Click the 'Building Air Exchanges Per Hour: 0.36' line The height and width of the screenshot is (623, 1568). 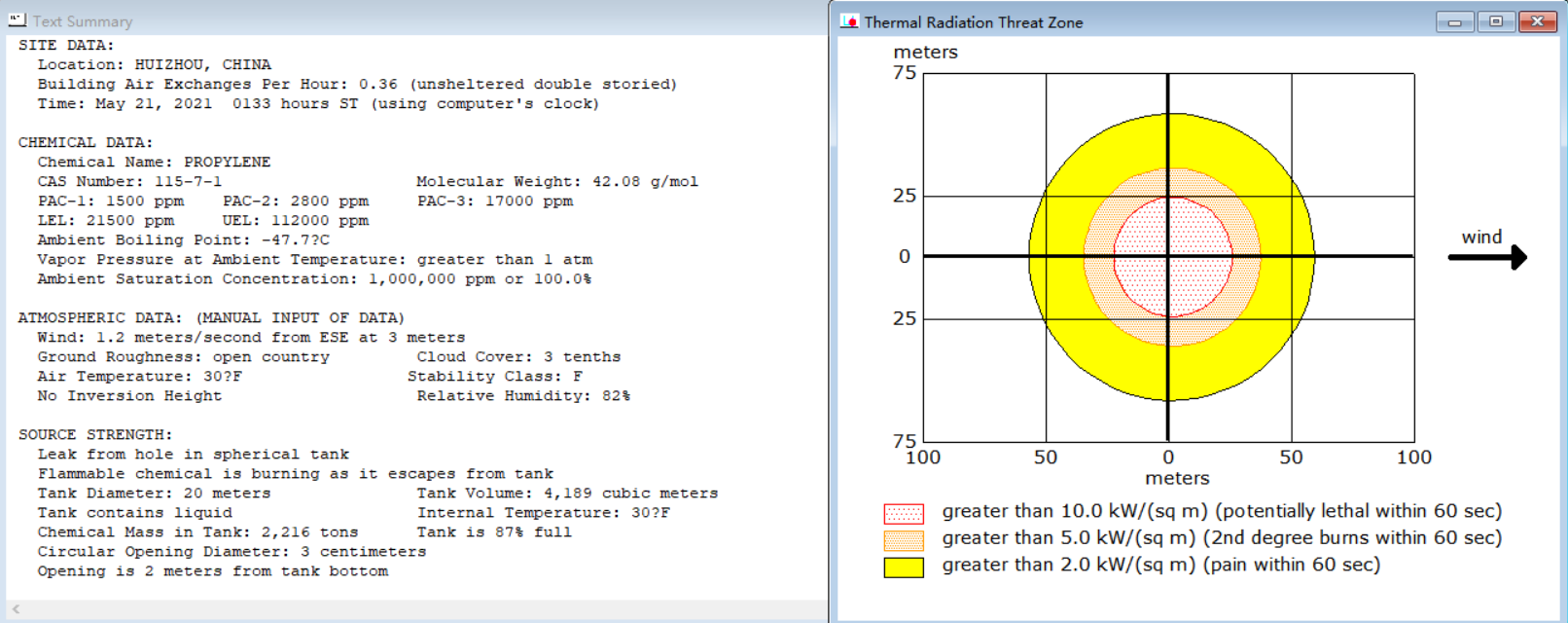click(x=357, y=85)
